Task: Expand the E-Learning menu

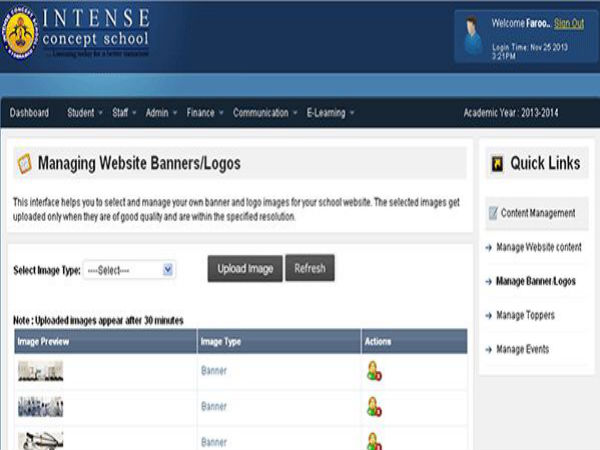Action: coord(330,113)
